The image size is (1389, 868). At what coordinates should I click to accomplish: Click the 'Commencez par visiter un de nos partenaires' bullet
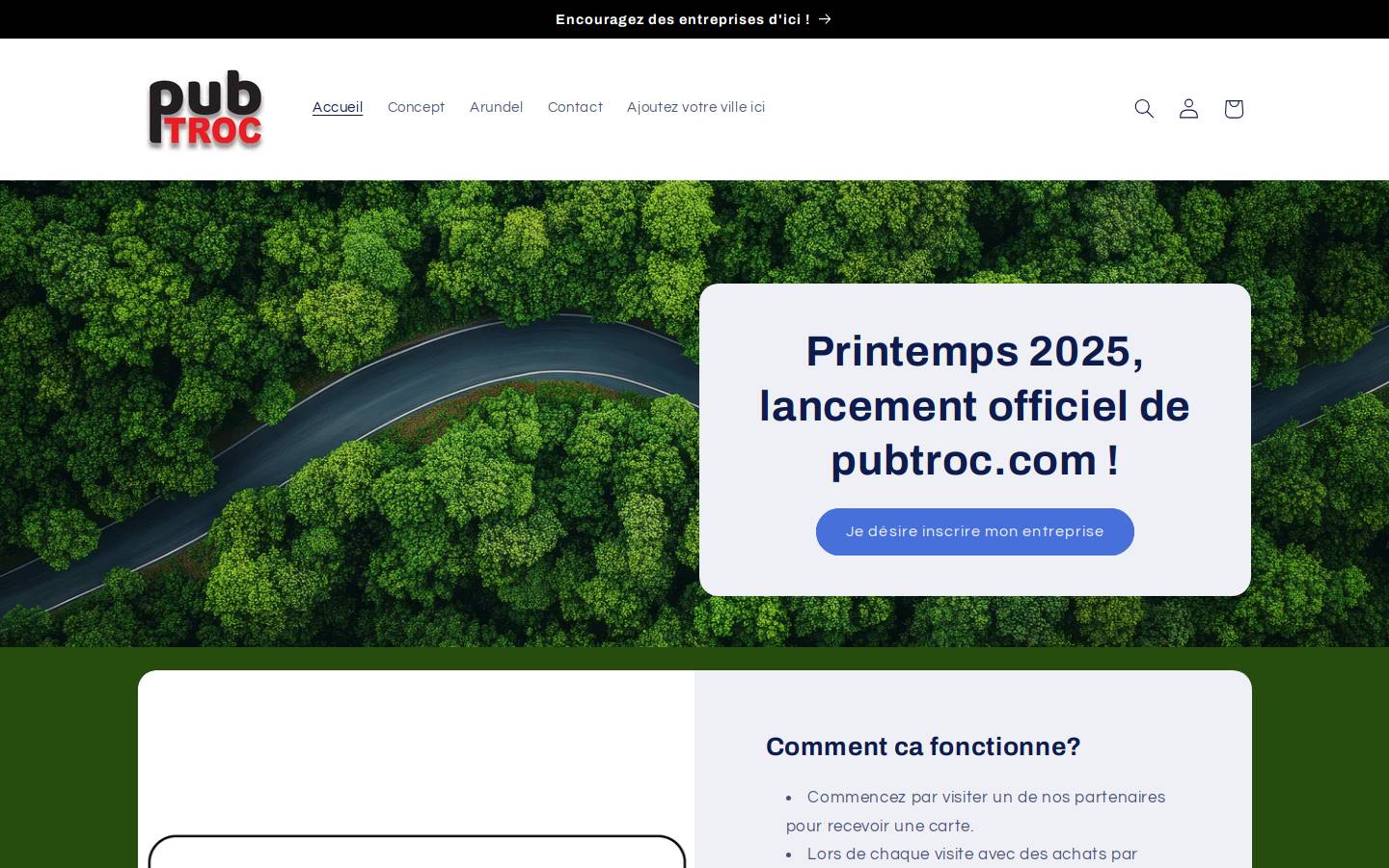click(976, 811)
